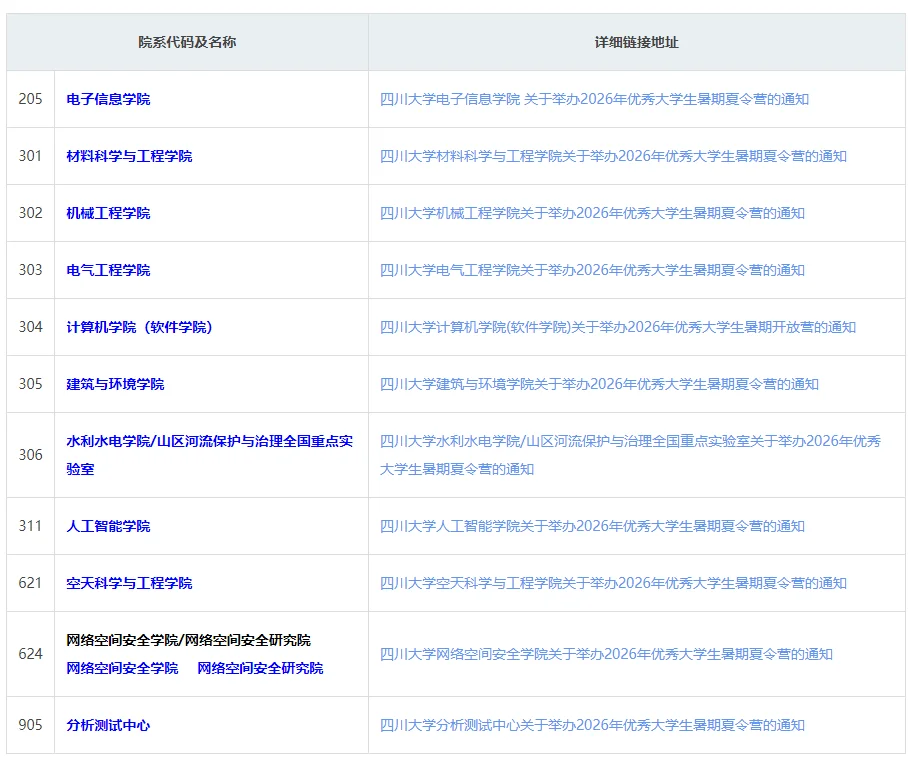Open the 电气工程学院 department link

coord(108,270)
